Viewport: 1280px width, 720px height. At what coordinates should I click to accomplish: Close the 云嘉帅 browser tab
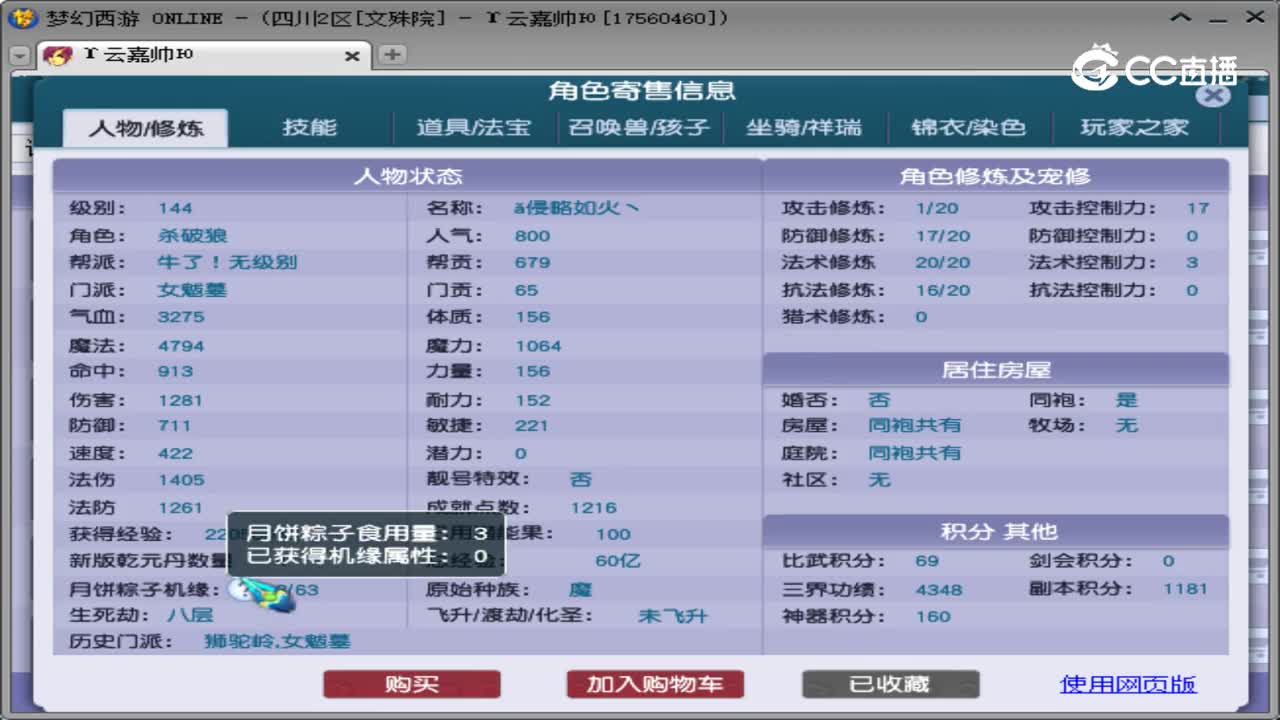(352, 57)
